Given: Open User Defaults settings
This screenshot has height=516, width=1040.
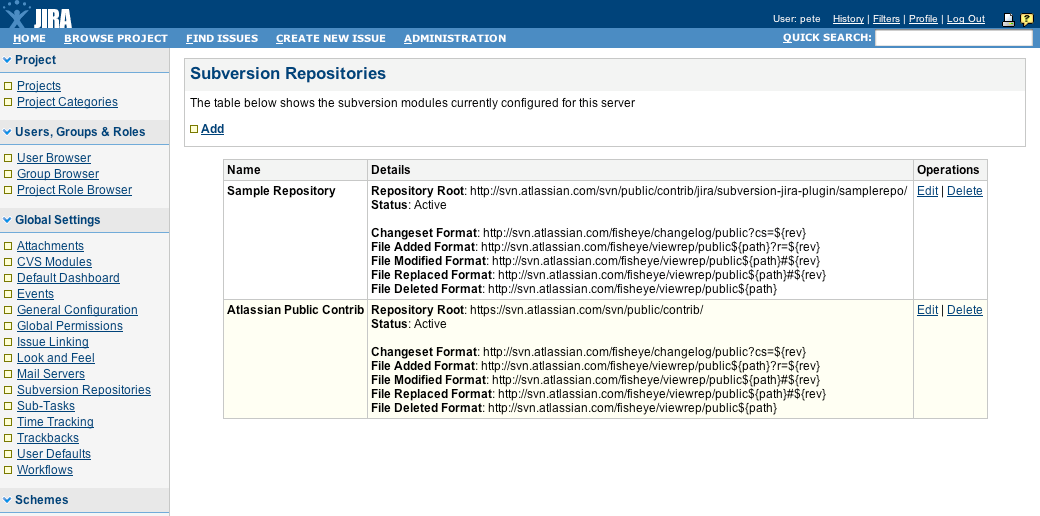Looking at the screenshot, I should coord(54,454).
